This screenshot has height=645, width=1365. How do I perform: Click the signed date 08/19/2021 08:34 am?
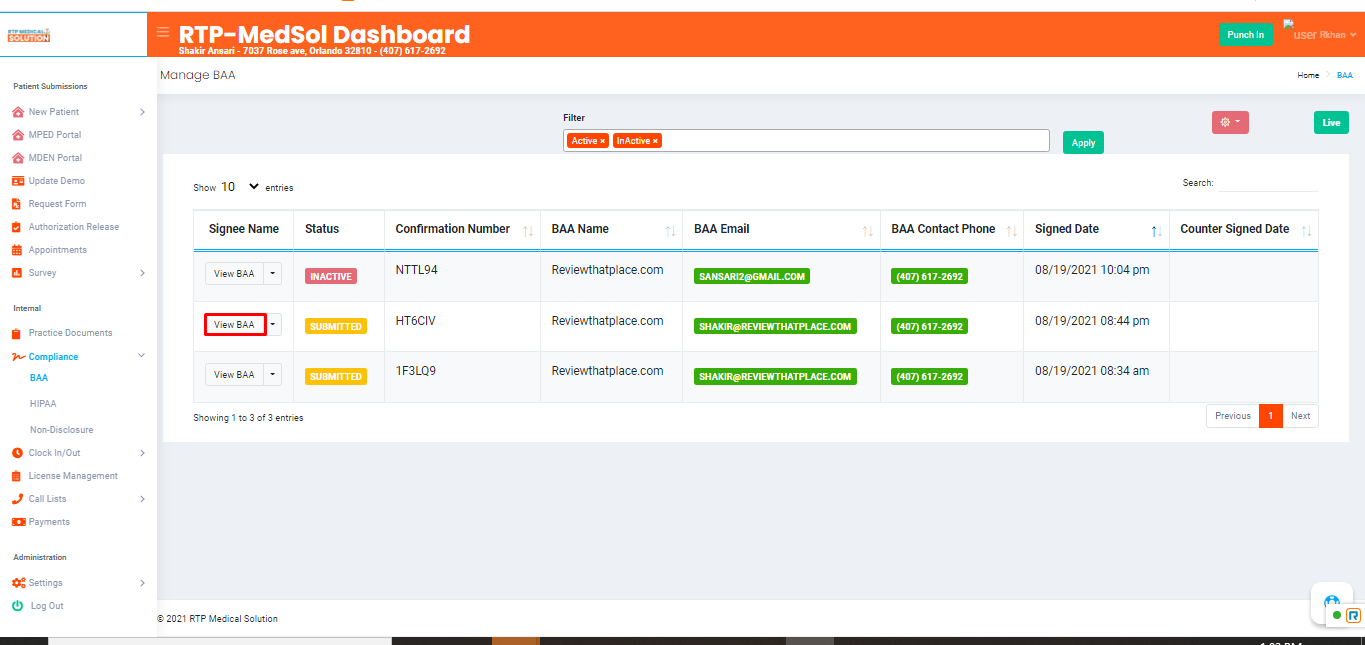coord(1092,370)
